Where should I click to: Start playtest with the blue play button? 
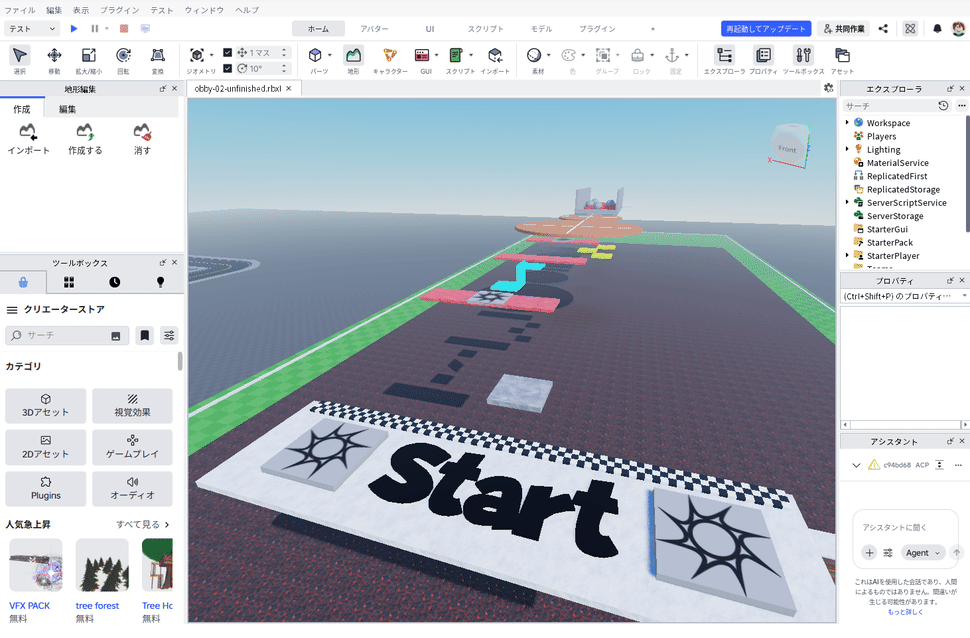(x=74, y=28)
